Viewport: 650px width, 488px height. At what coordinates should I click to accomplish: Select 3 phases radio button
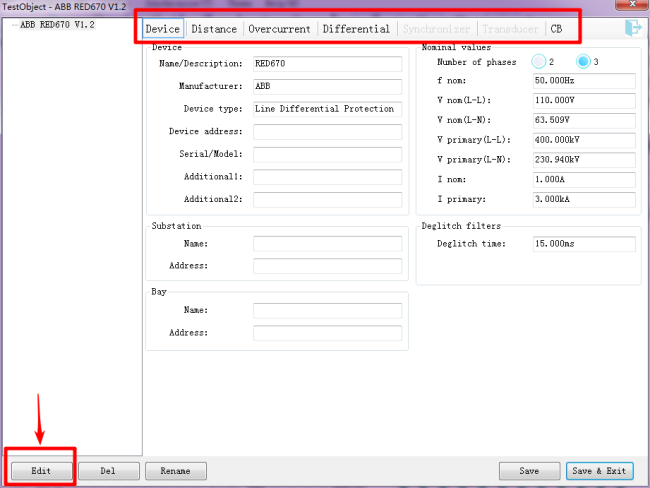584,62
